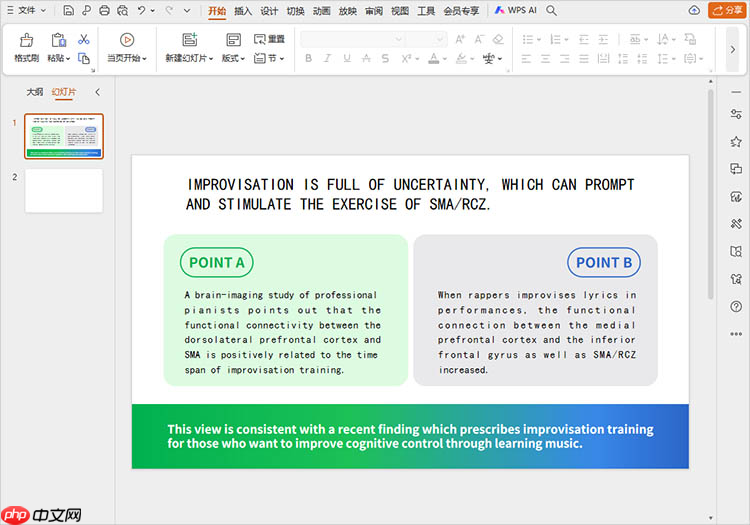The width and height of the screenshot is (750, 525).
Task: Click the search magnifier icon
Action: (551, 11)
